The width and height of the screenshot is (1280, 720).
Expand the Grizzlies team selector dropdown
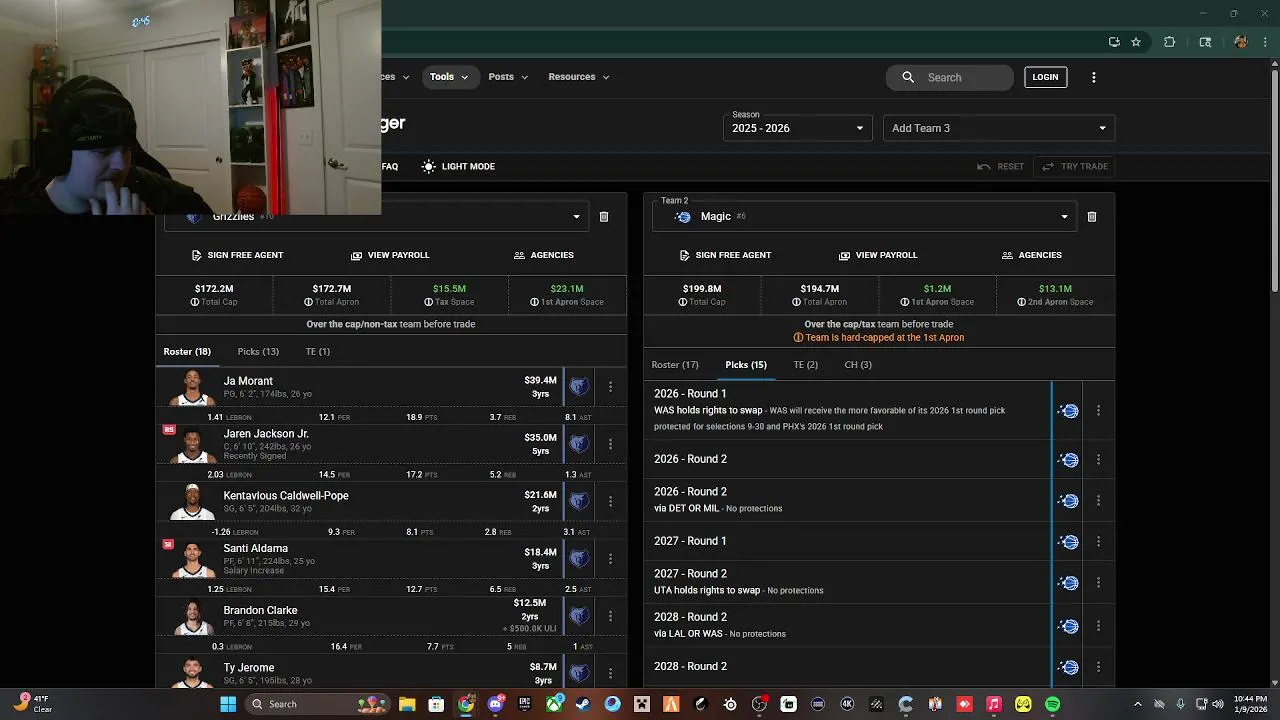[x=576, y=217]
